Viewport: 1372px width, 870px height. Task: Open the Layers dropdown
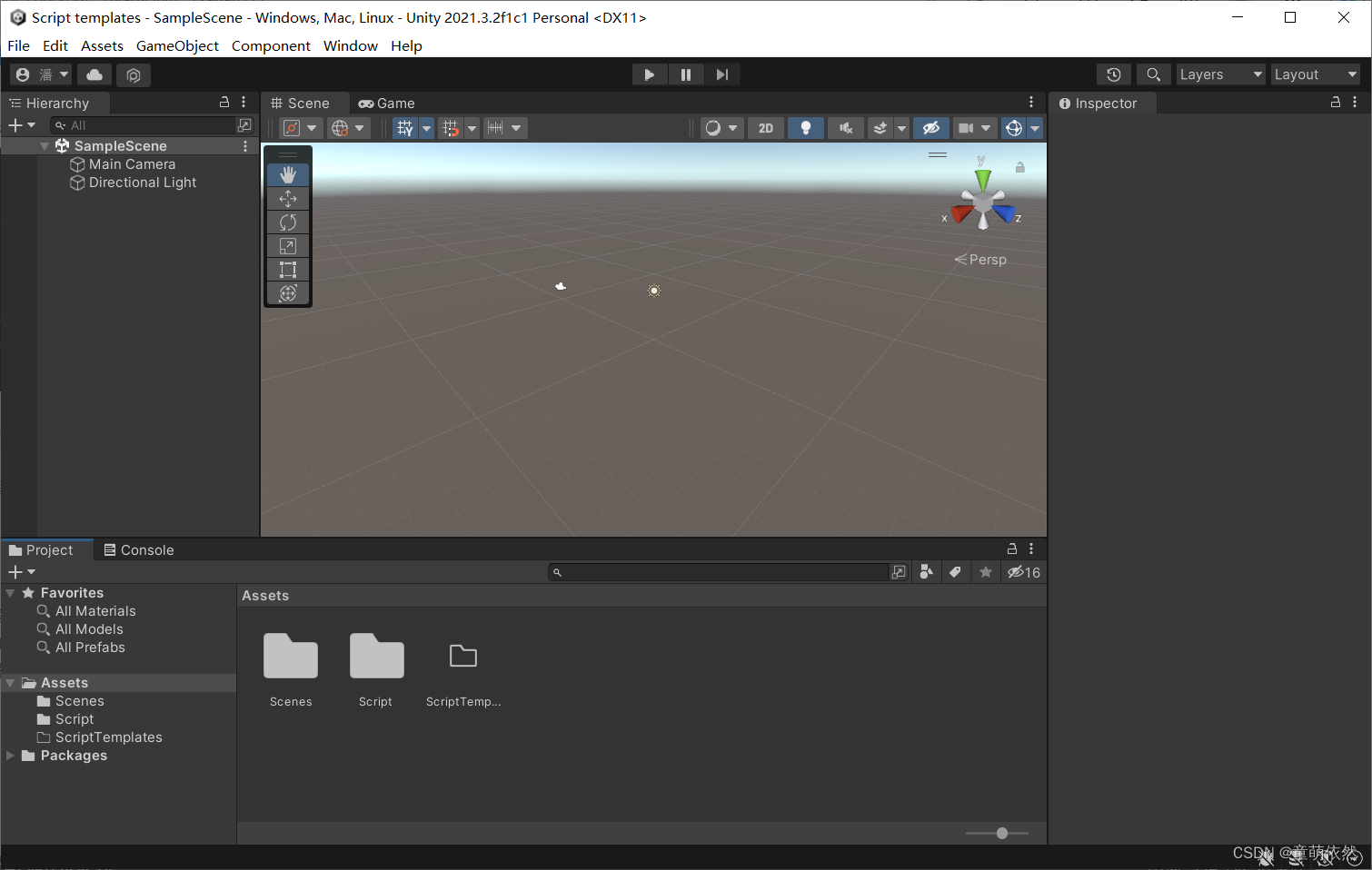1221,74
